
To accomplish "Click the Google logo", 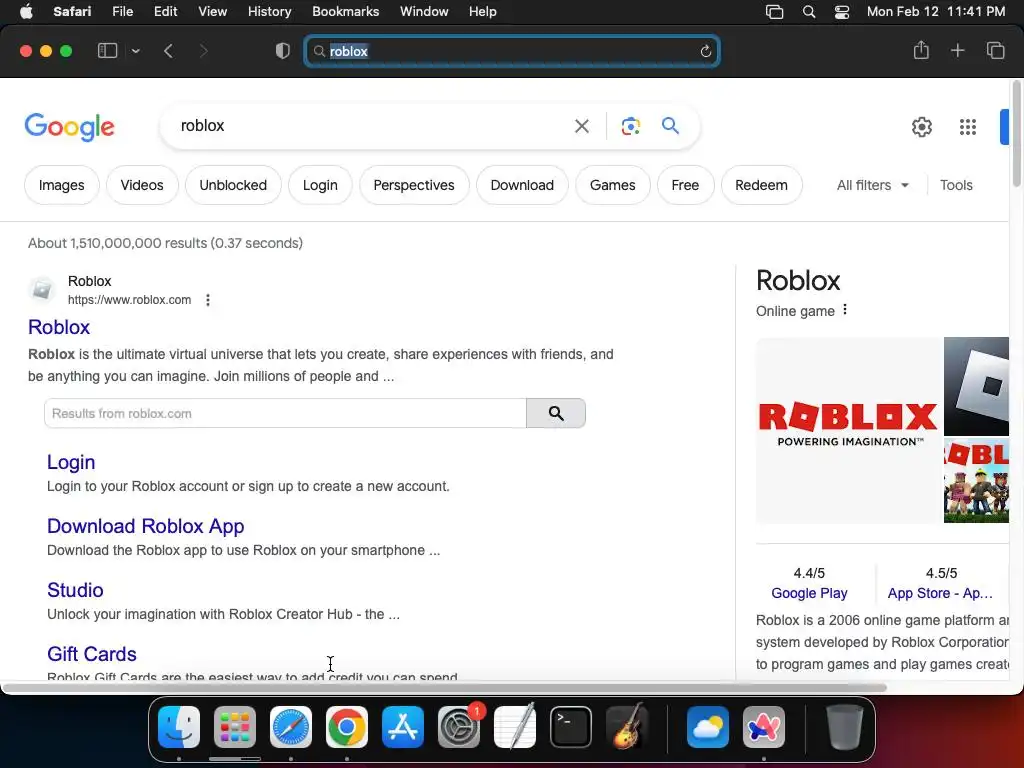I will 69,127.
